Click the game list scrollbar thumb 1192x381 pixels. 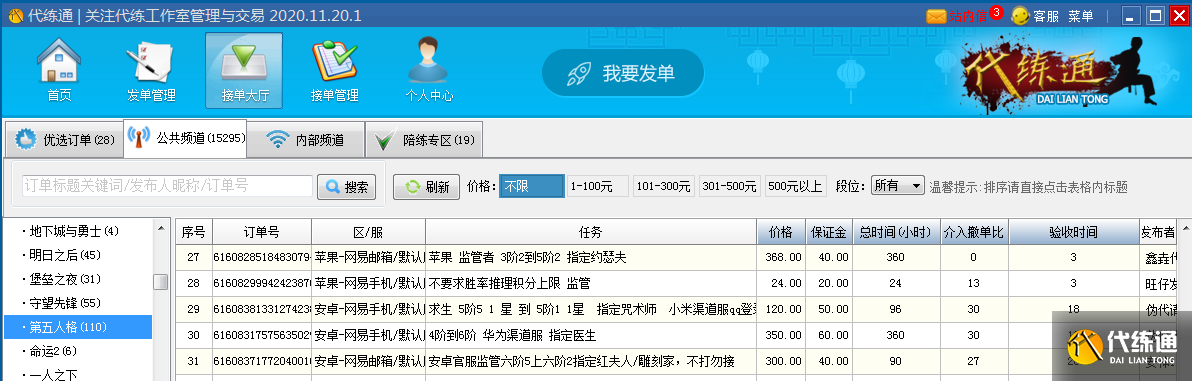[x=160, y=282]
